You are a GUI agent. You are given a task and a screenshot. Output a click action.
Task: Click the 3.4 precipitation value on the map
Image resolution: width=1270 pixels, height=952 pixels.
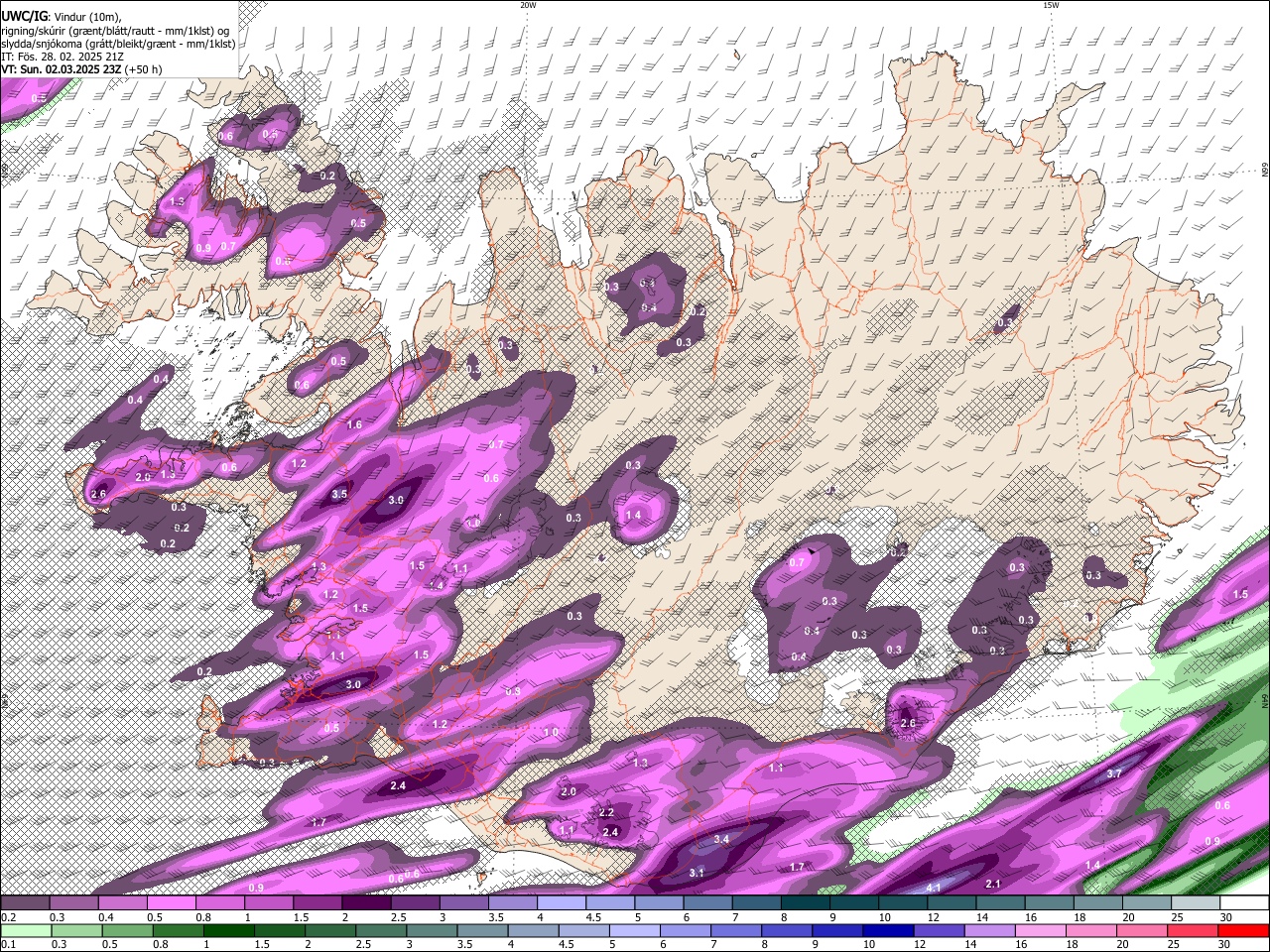(721, 840)
